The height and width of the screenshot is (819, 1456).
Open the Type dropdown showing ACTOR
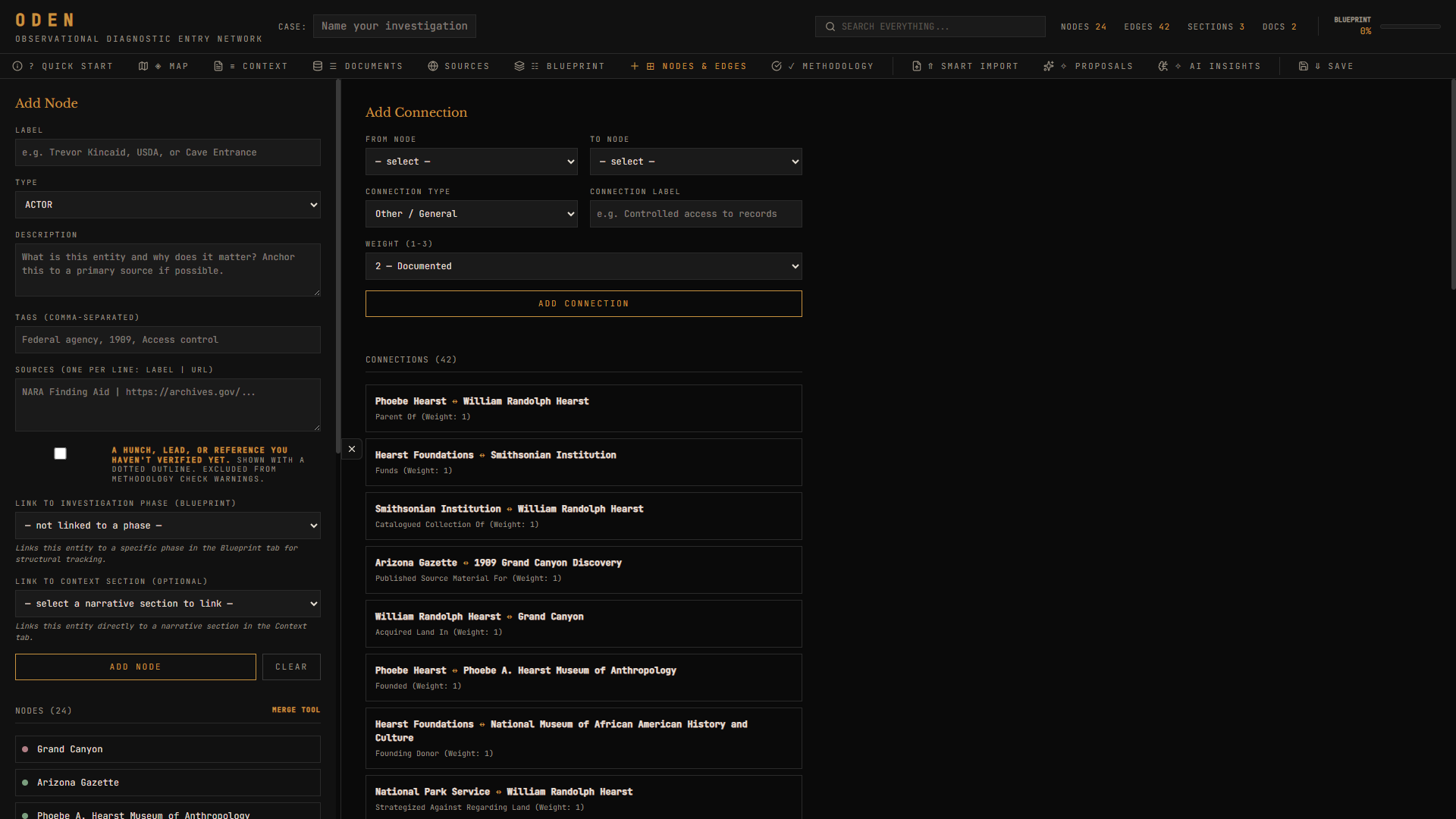168,205
